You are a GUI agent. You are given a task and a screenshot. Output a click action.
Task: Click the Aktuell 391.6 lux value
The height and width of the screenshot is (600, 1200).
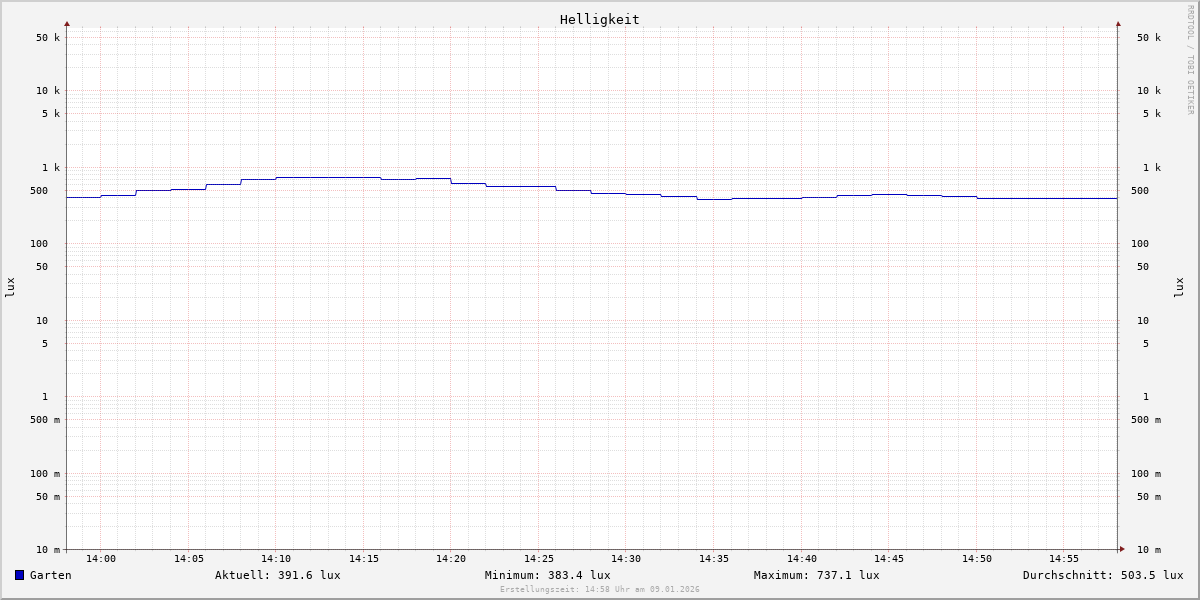[277, 575]
